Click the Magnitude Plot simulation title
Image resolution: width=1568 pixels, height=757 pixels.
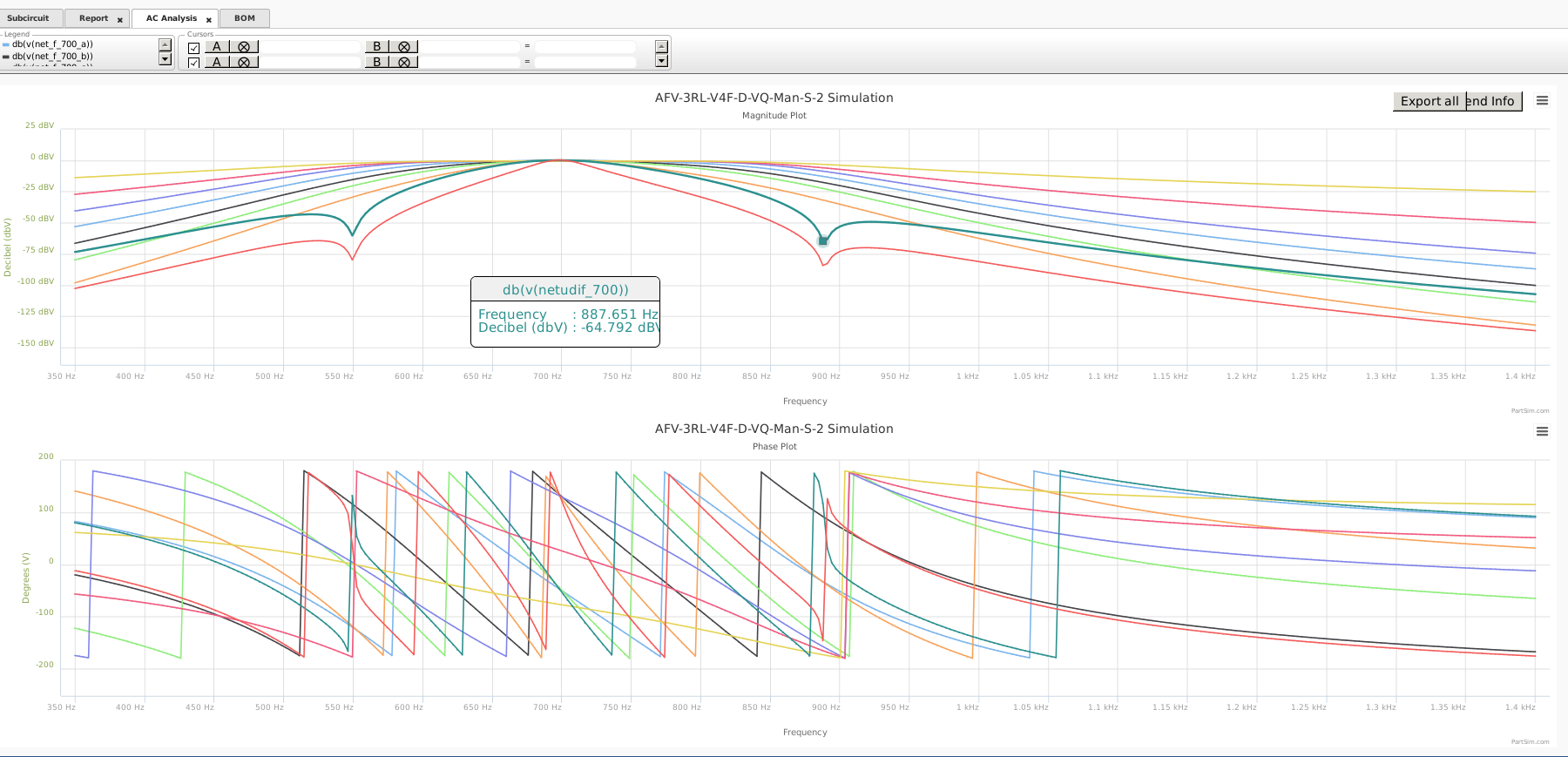774,98
